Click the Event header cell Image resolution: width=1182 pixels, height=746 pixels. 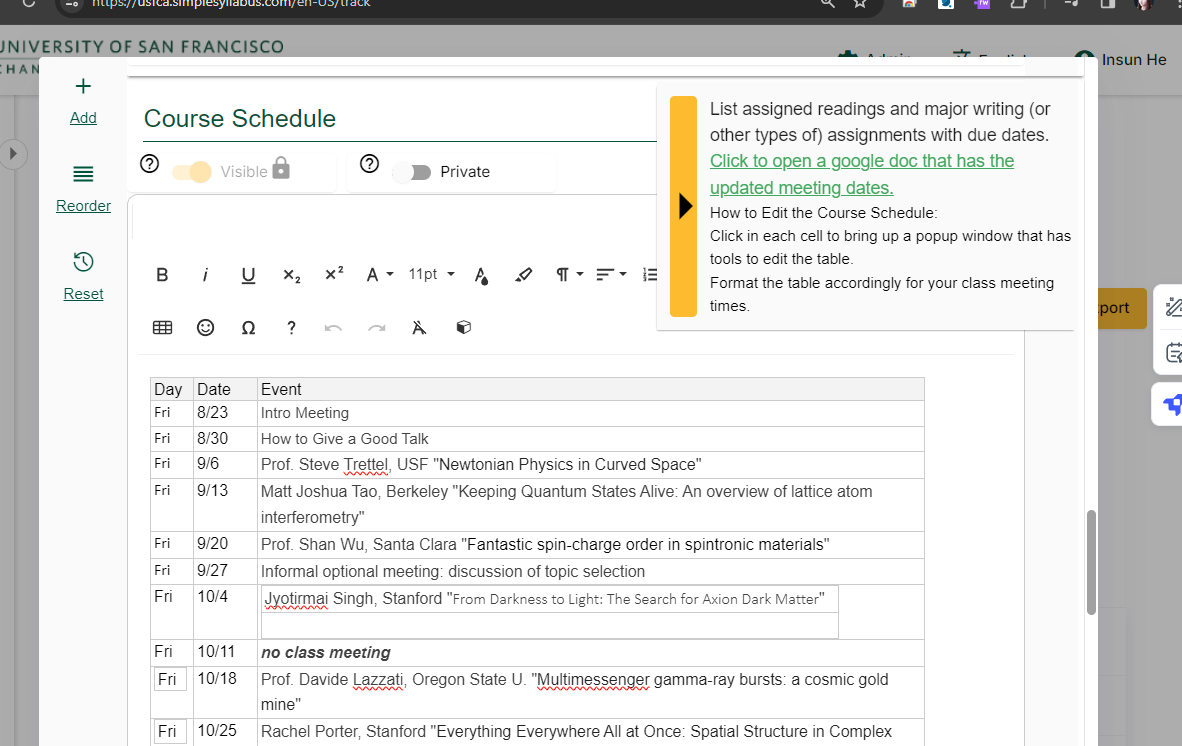[590, 390]
